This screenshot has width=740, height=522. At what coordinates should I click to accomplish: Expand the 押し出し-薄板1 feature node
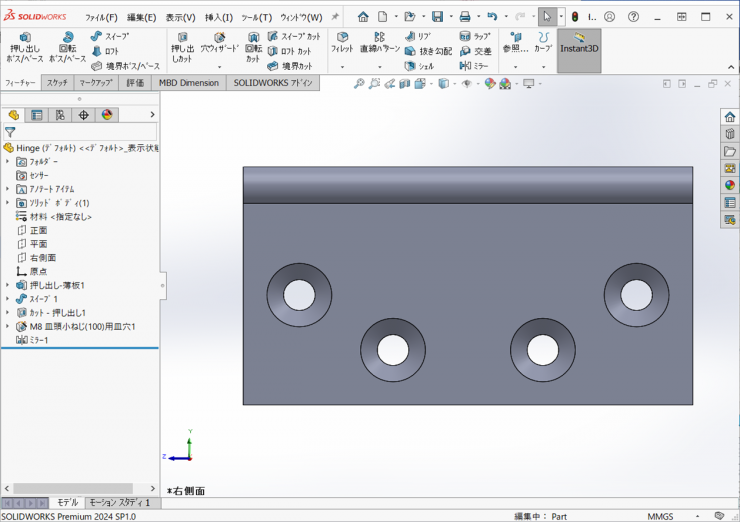8,285
